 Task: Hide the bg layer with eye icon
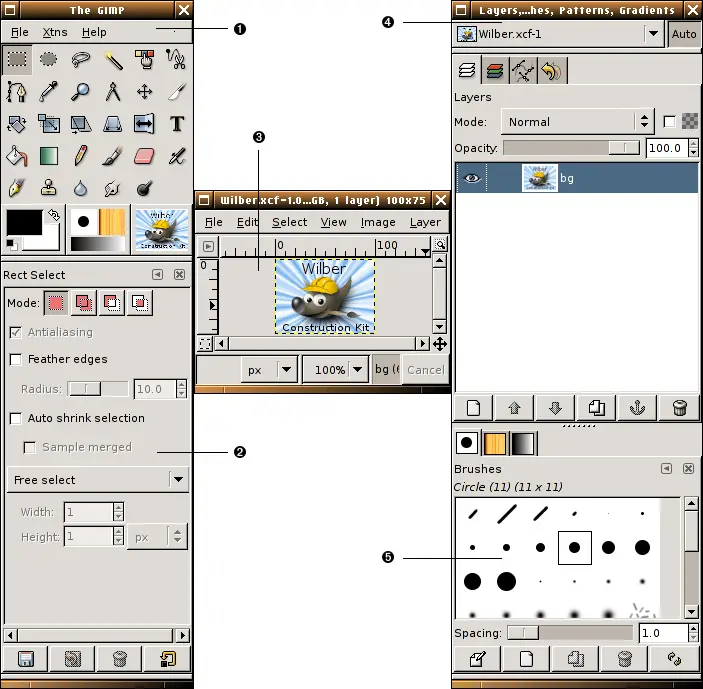coord(472,178)
